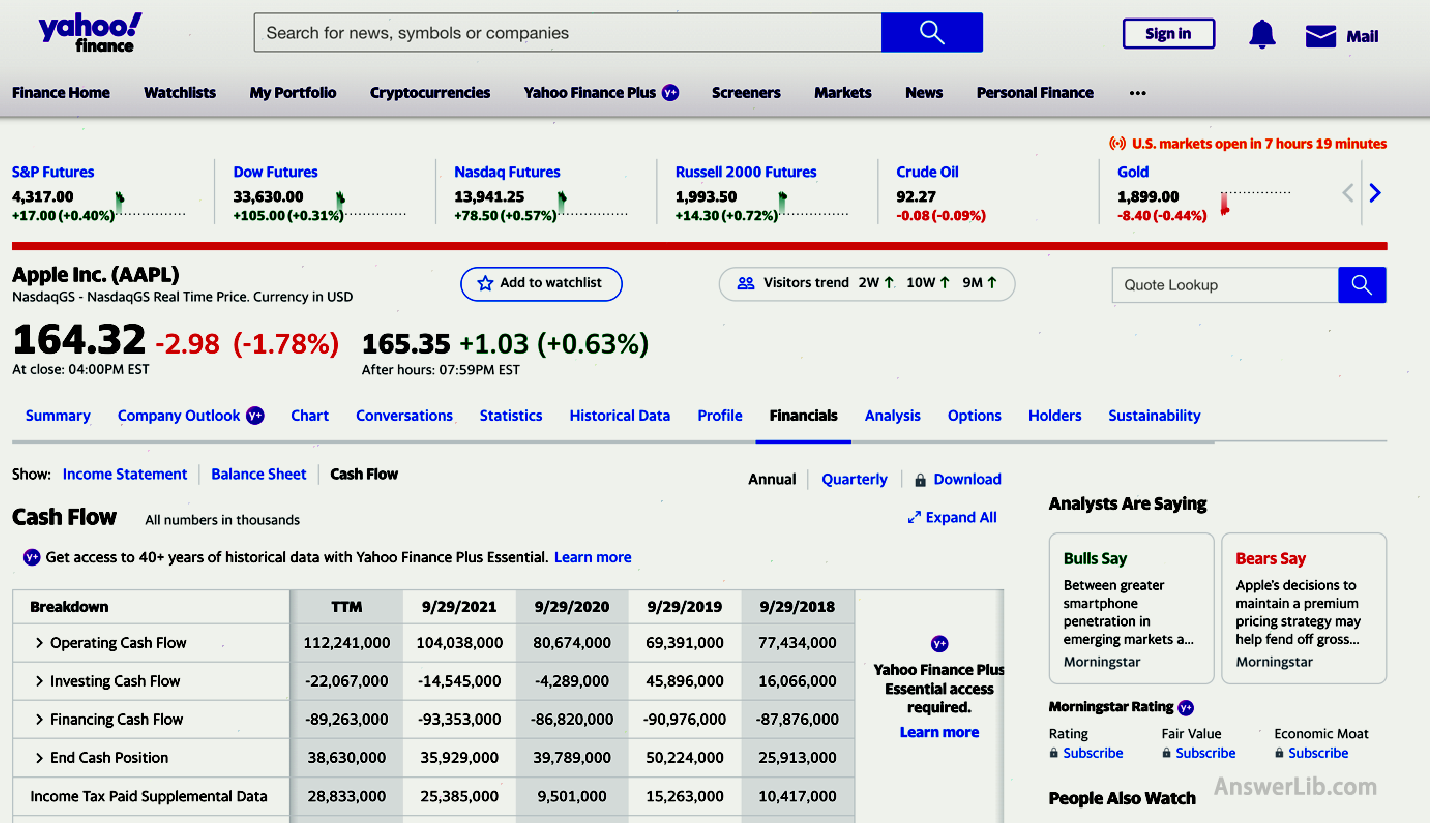This screenshot has height=823, width=1430.
Task: Click the Sign in button
Action: [1169, 34]
